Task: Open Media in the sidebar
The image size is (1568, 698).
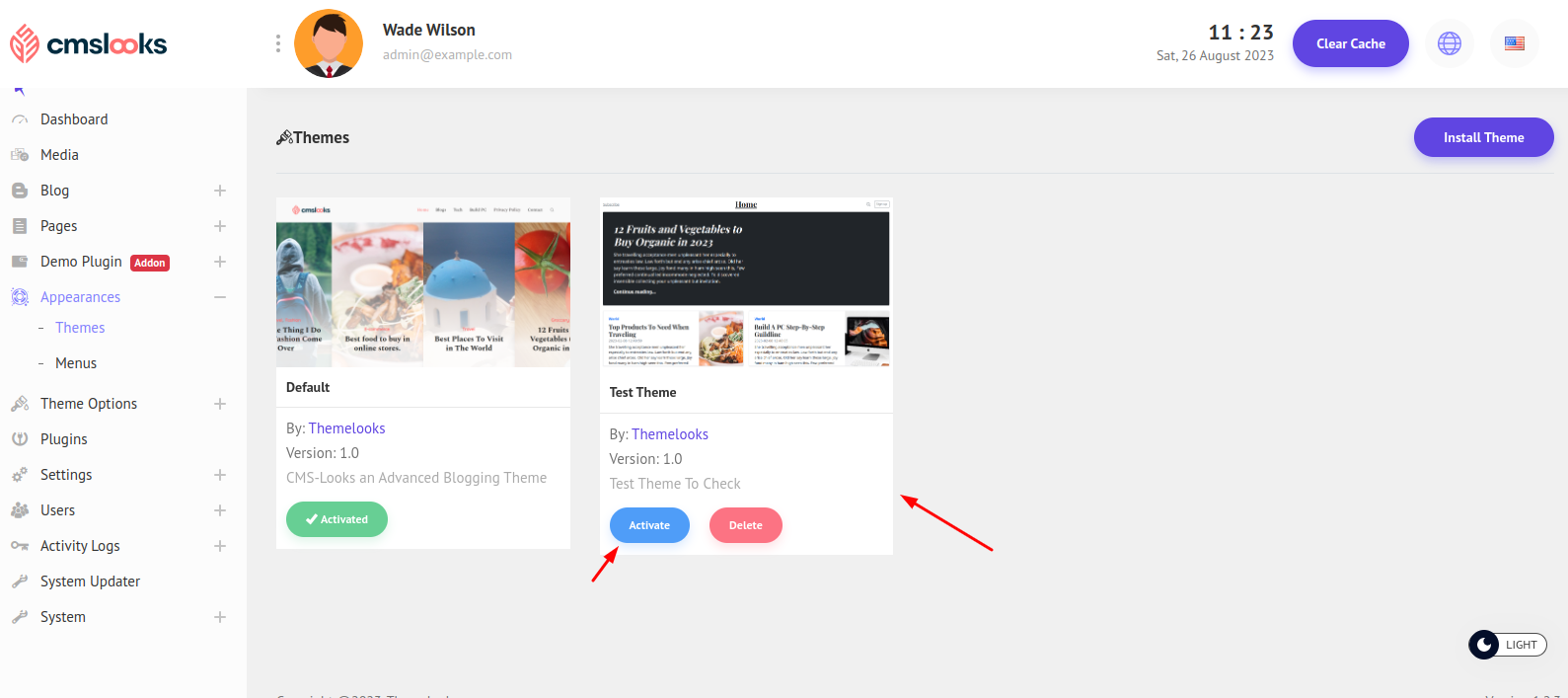Action: [x=59, y=155]
